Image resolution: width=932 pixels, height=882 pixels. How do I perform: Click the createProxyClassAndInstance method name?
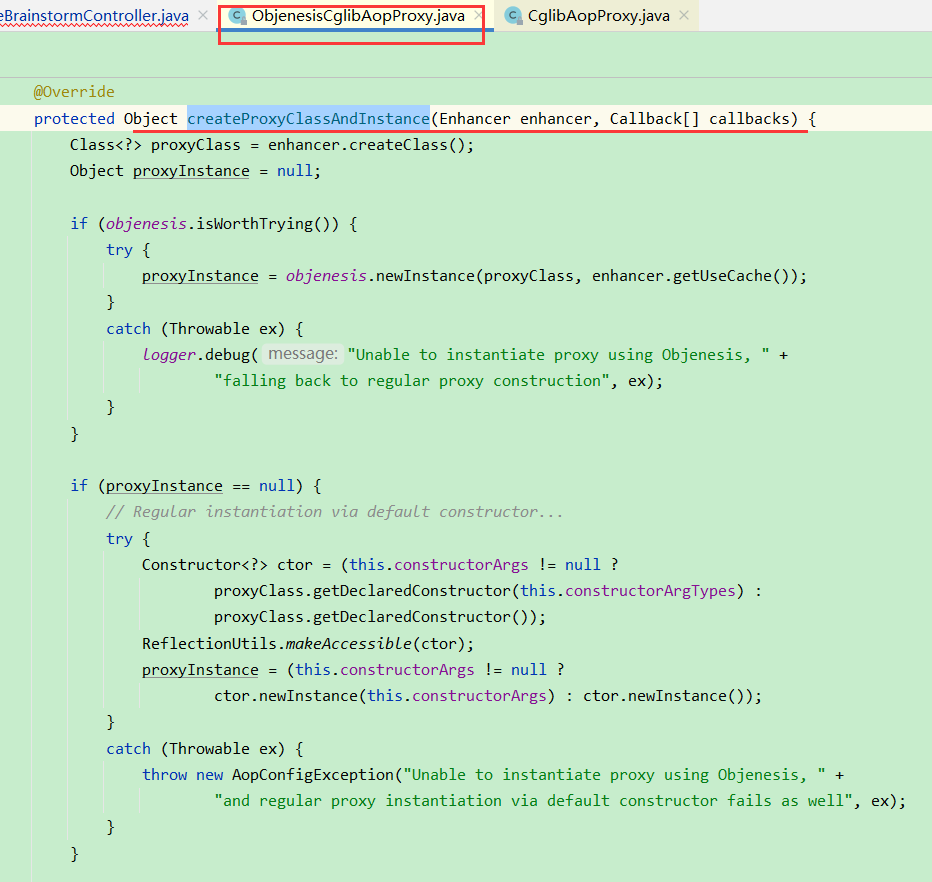click(x=308, y=119)
